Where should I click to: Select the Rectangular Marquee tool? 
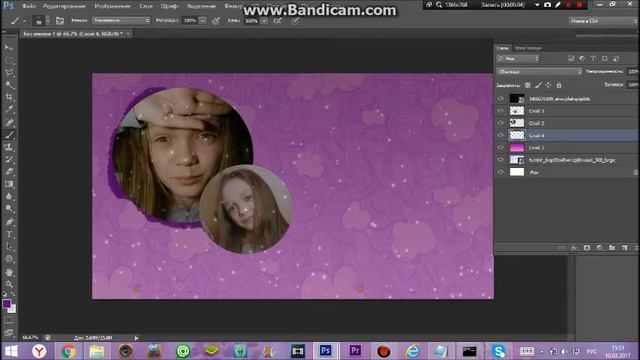pyautogui.click(x=9, y=60)
